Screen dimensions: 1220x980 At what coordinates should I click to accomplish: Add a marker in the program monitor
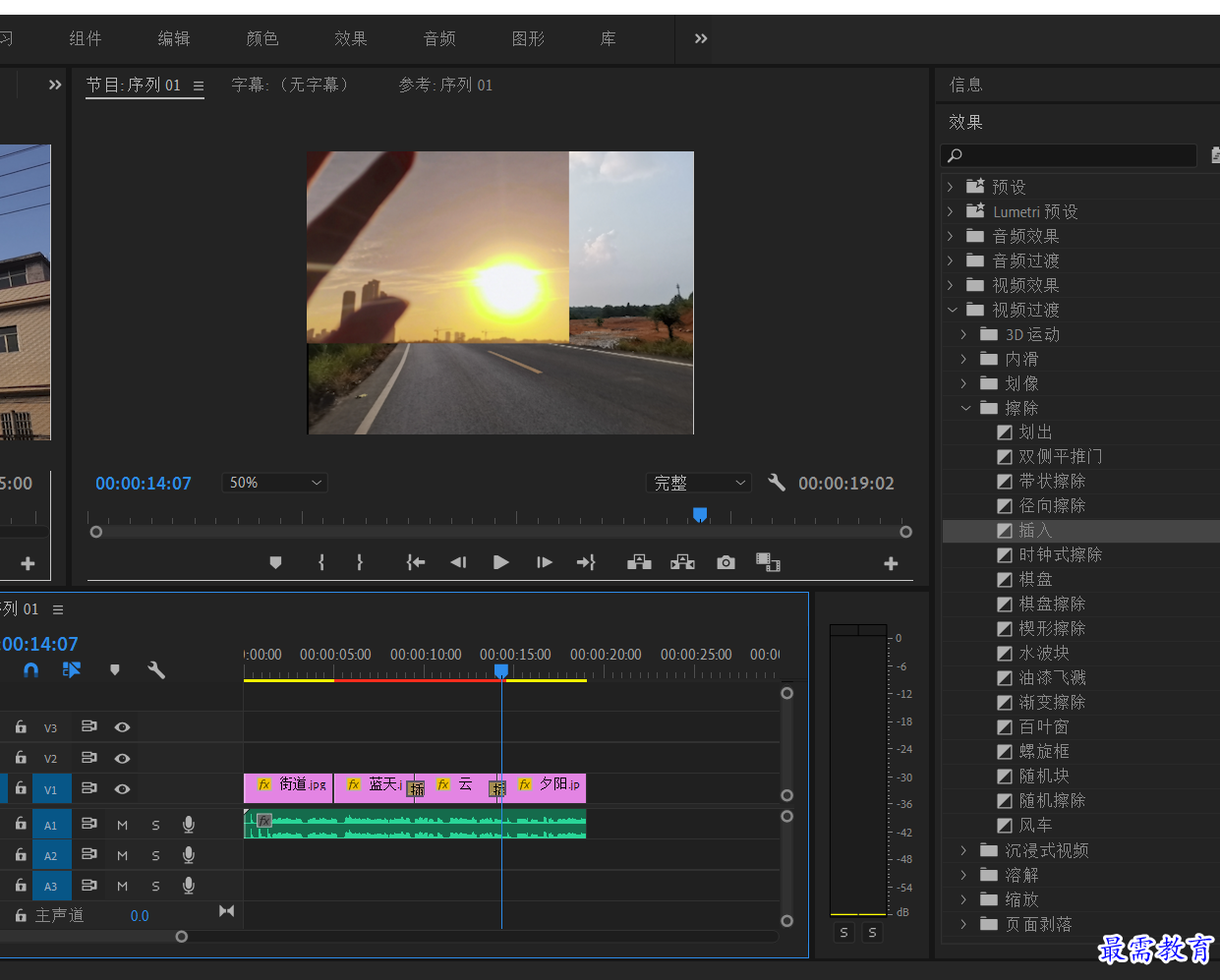pos(275,562)
